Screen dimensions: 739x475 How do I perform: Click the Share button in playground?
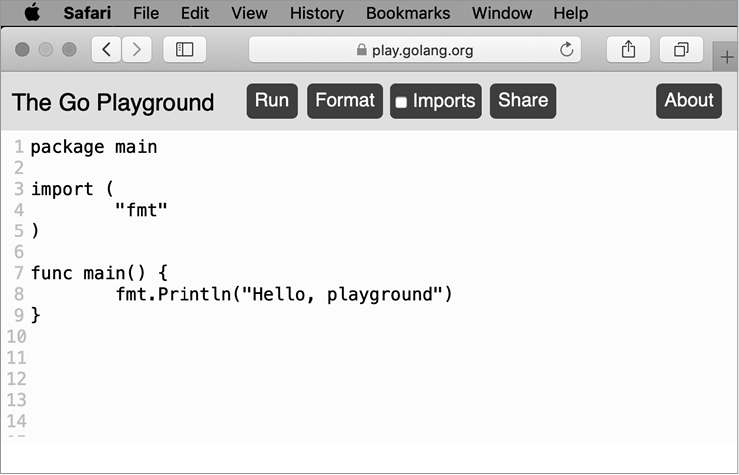(523, 101)
